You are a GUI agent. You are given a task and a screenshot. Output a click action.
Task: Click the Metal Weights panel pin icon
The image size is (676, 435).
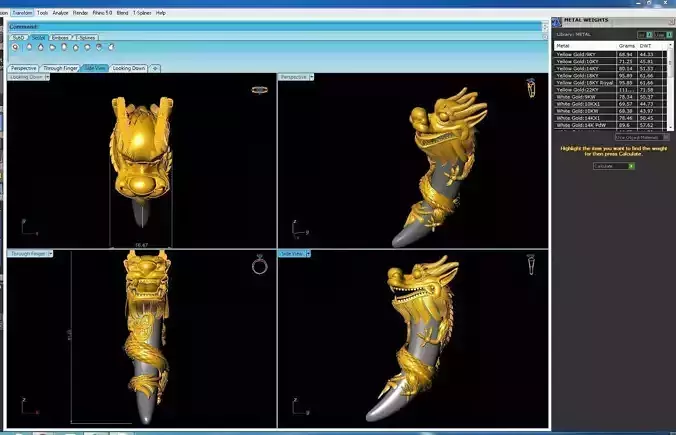click(671, 21)
